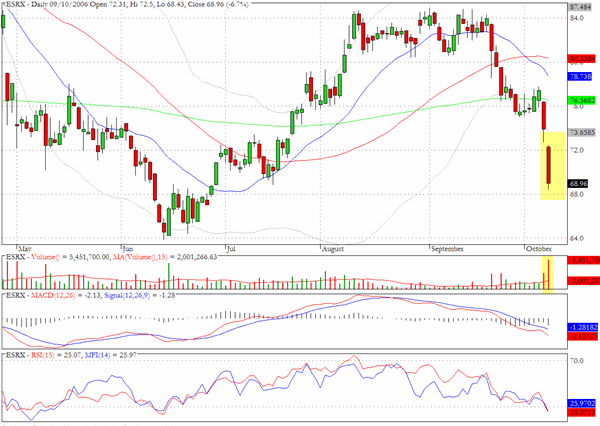Select the blue -1.28182 signal value label
The width and height of the screenshot is (600, 426).
click(583, 328)
